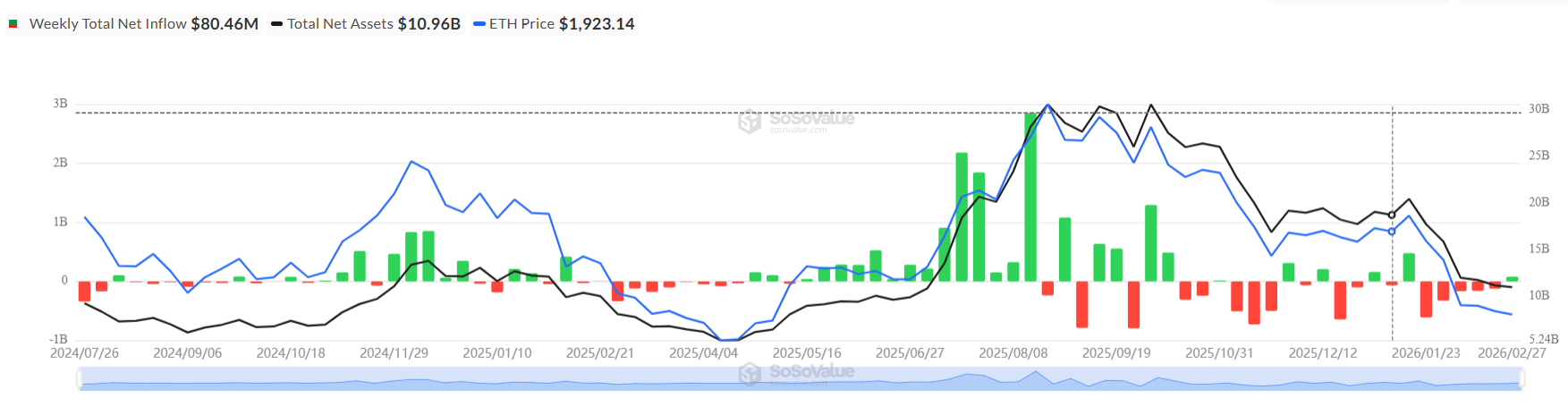Click the $1,923.14 ETH price value
This screenshot has height=407, width=1568.
click(597, 24)
